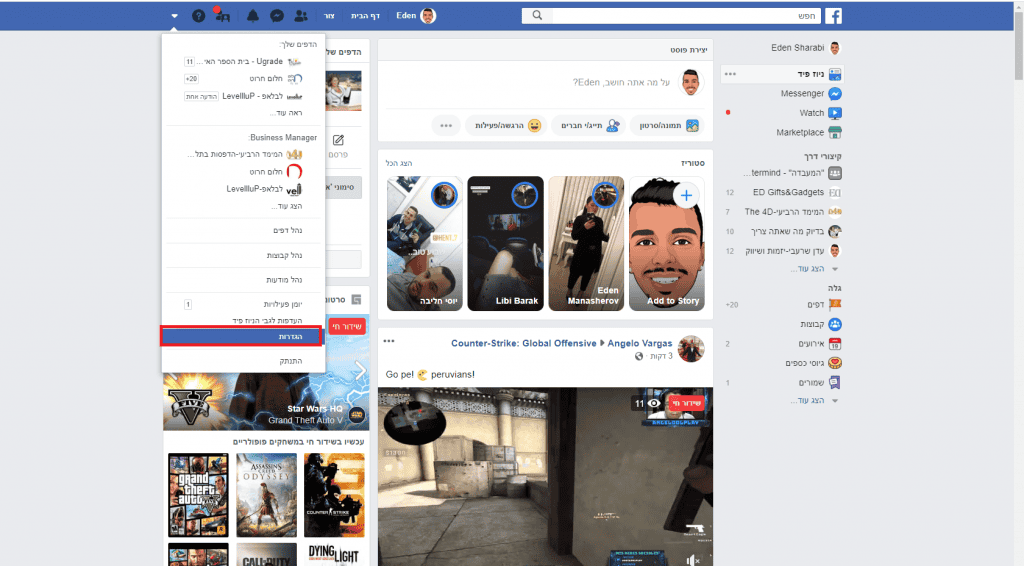Toggle the video mute speaker icon

coord(693,559)
